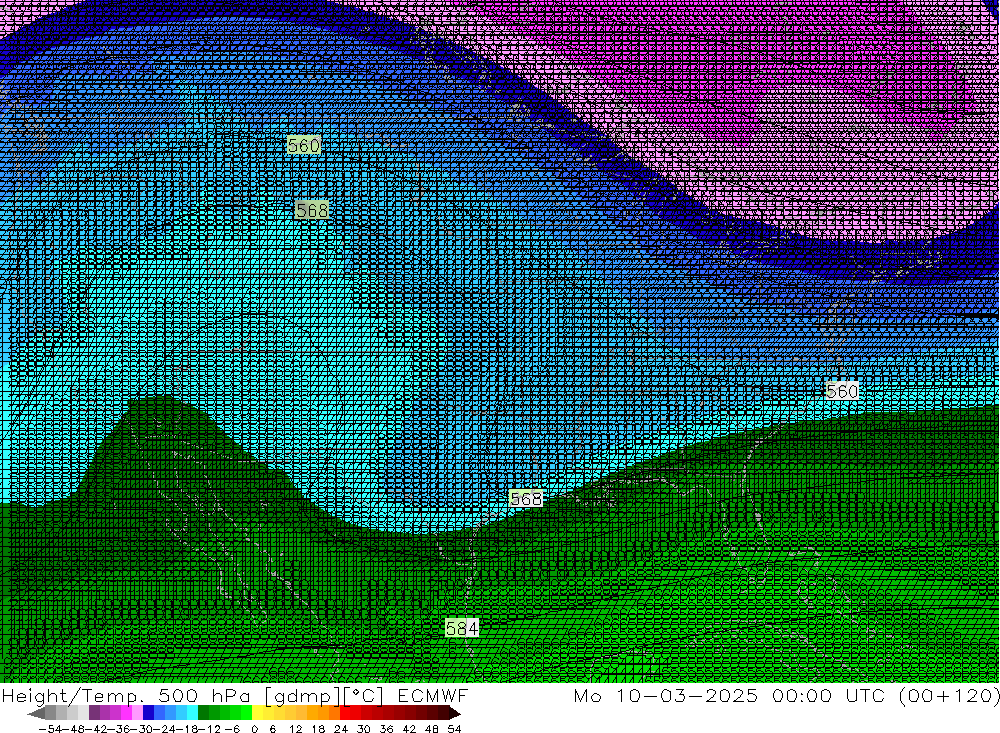Click the '500 hPa' level text
Viewport: 1000px width, 733px height.
(206, 695)
